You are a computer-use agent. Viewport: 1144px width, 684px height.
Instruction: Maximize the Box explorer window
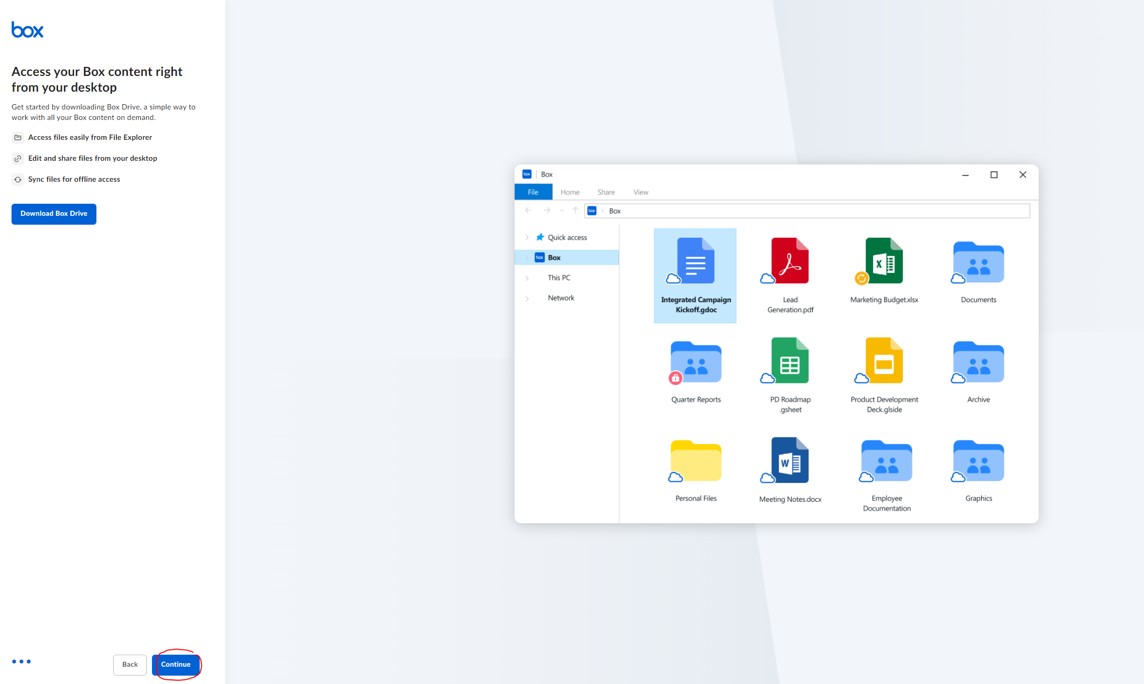tap(994, 175)
